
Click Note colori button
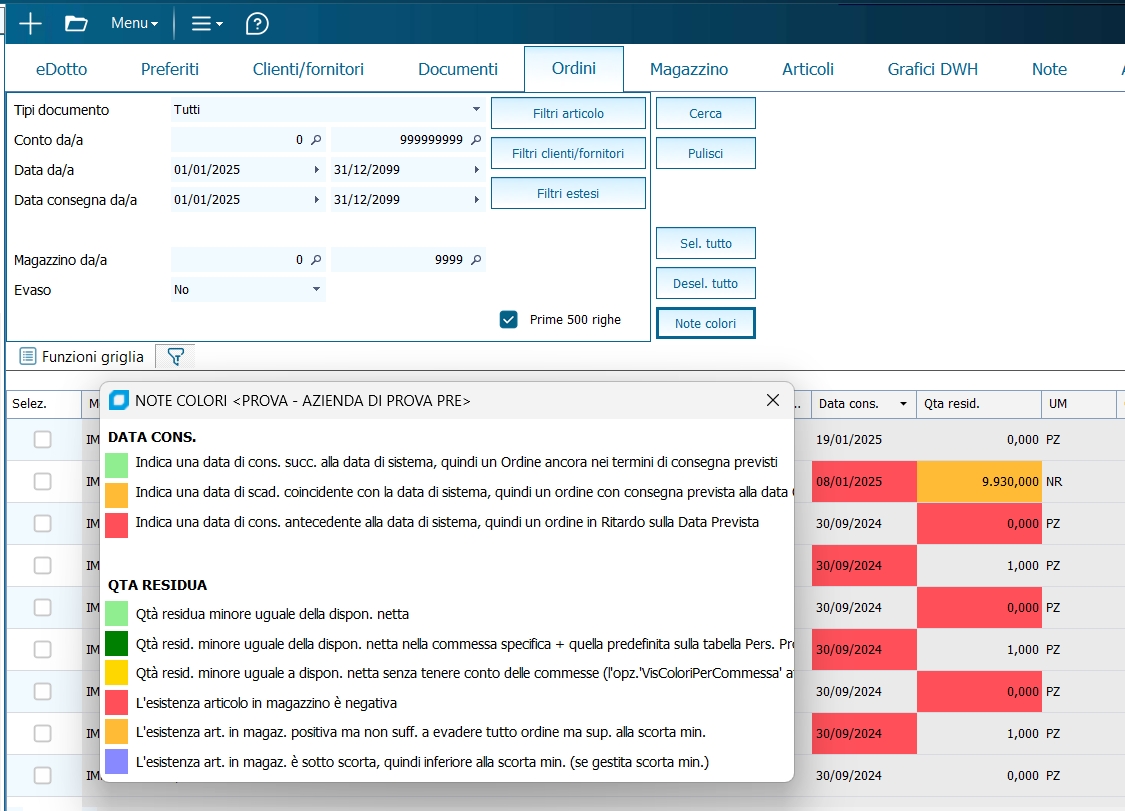705,323
